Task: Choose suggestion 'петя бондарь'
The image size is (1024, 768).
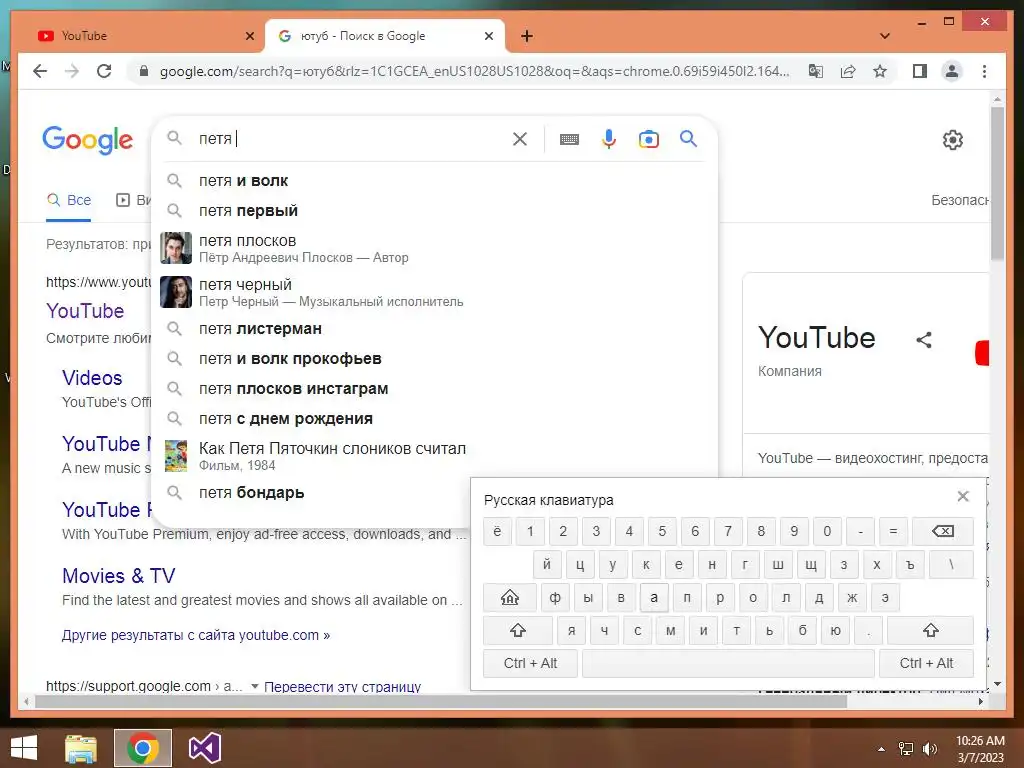Action: click(x=312, y=492)
